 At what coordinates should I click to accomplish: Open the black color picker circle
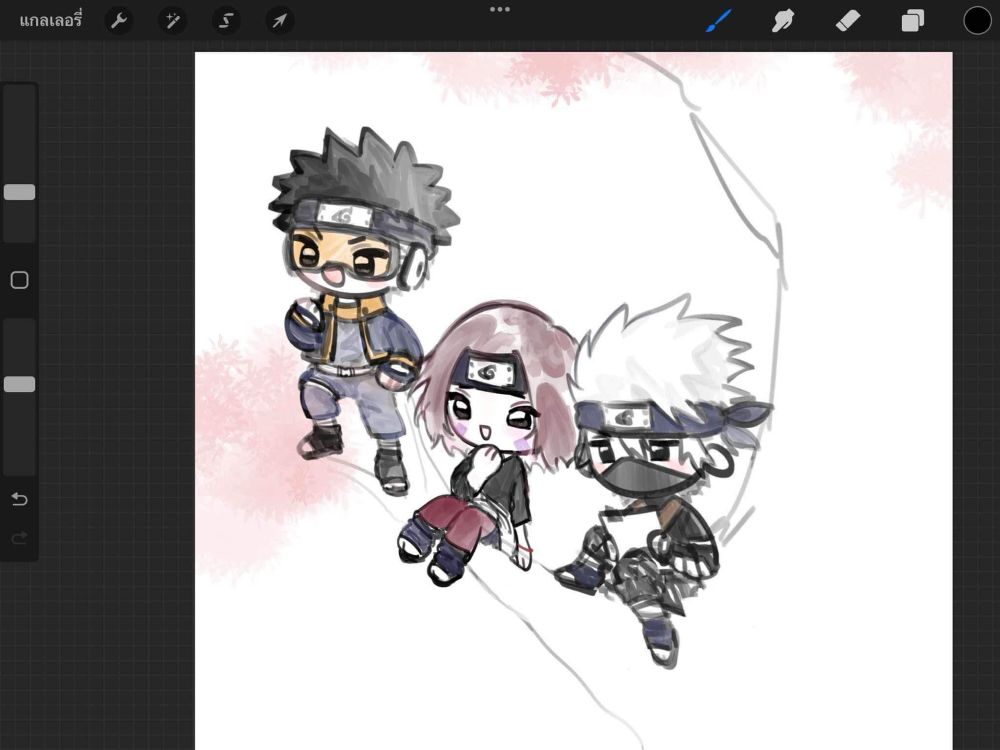(x=977, y=20)
